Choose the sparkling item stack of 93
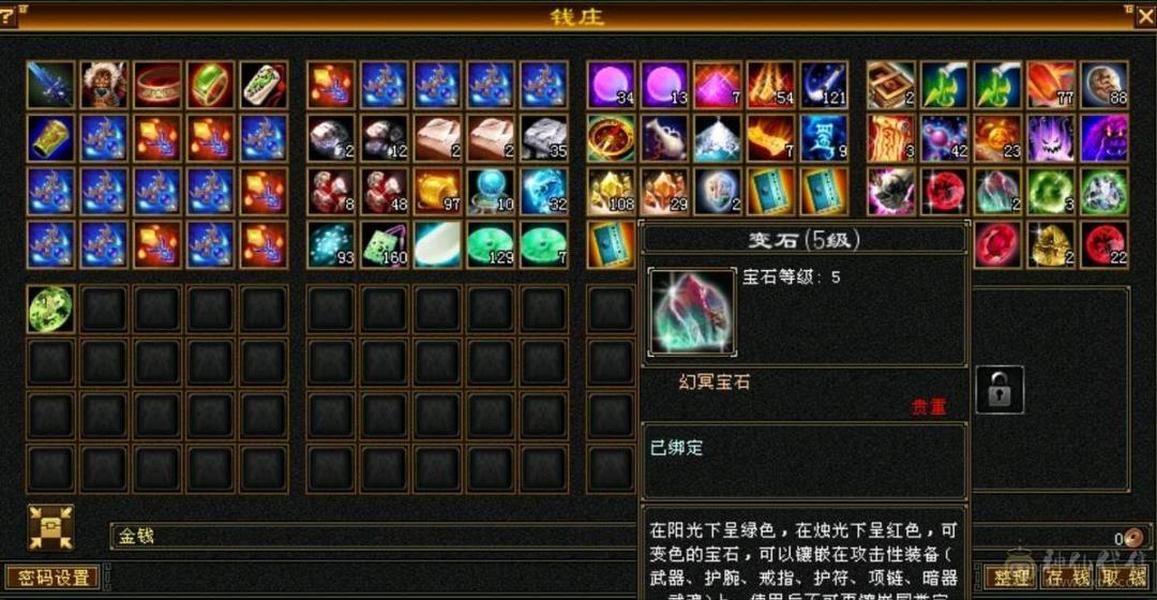This screenshot has height=600, width=1157. (331, 244)
